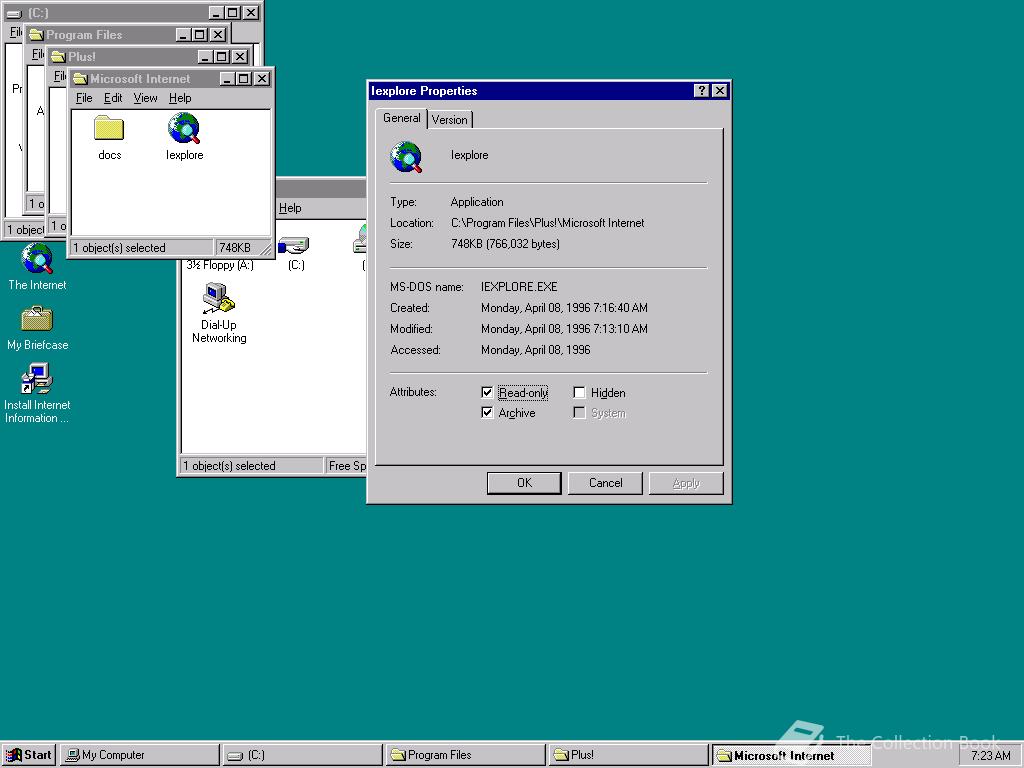Click the IEXPLORE.EXE MS-DOS name text

click(519, 287)
